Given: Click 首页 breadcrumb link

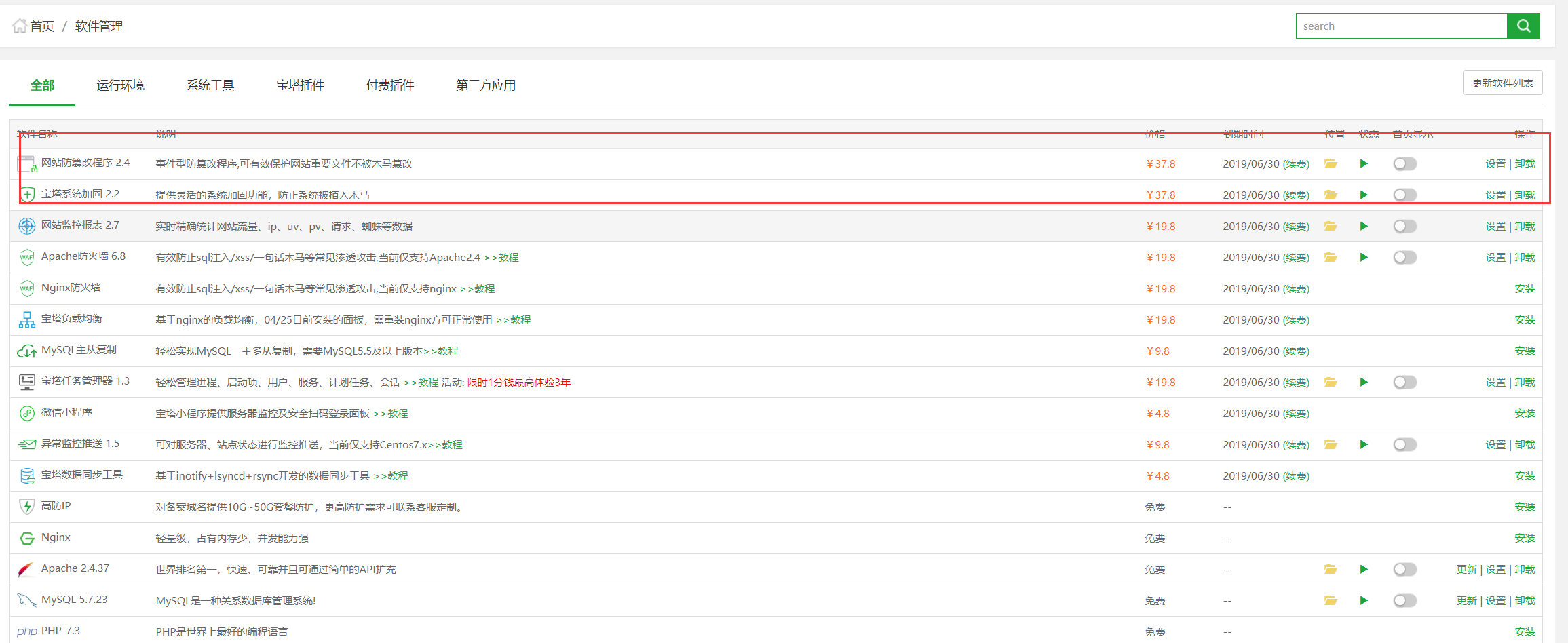Looking at the screenshot, I should [x=42, y=26].
